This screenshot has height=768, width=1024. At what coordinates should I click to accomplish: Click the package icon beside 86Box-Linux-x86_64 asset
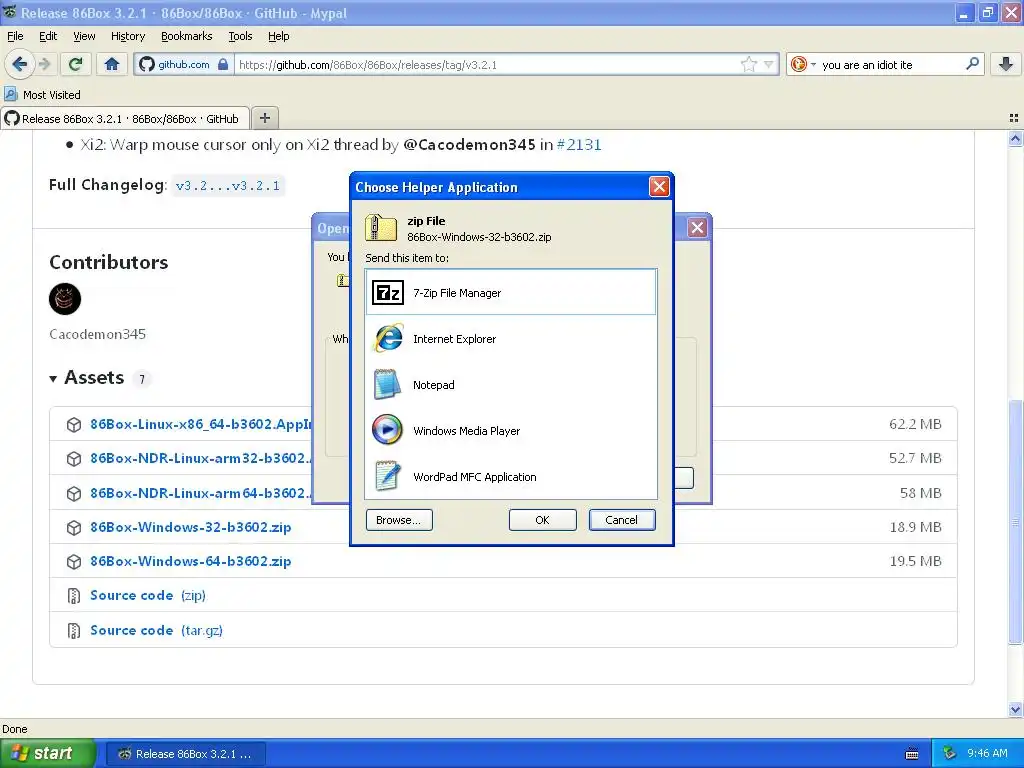pos(74,424)
